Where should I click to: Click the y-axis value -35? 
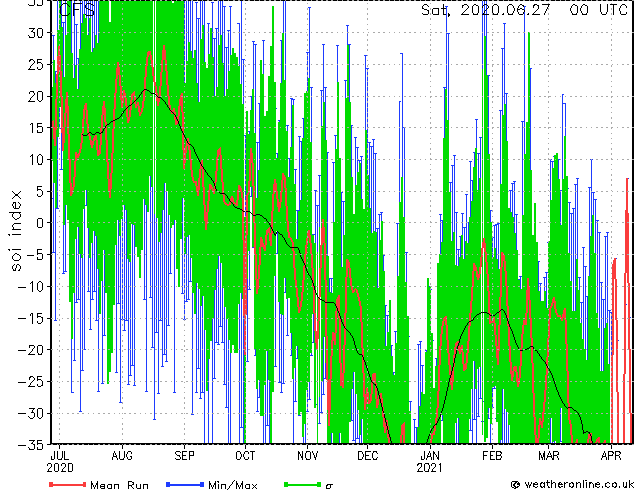[32, 445]
